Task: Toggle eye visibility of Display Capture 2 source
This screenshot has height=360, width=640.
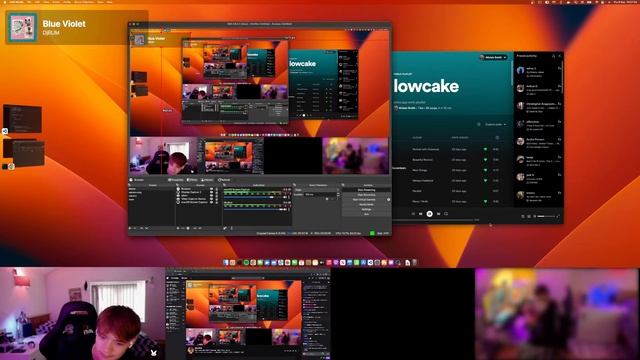Action: click(x=211, y=192)
